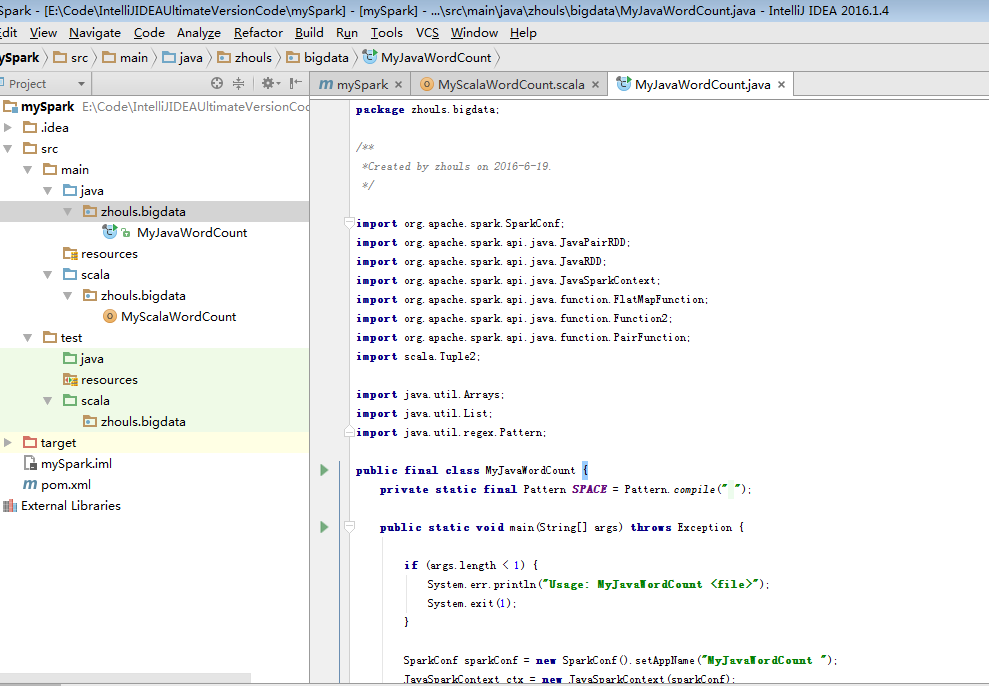Open the Run menu

click(x=347, y=33)
